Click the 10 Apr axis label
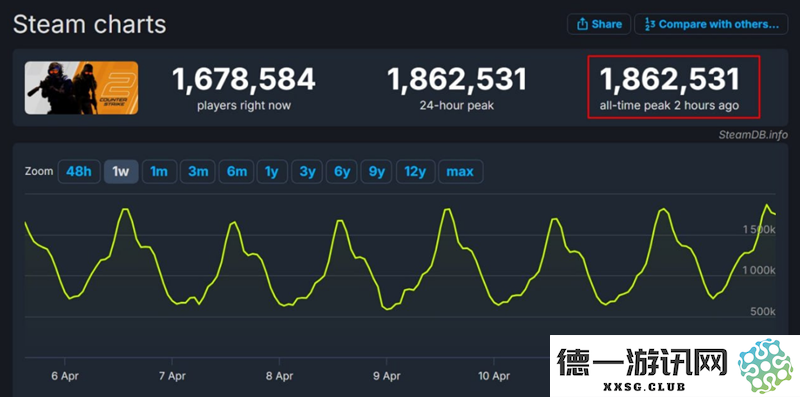The height and width of the screenshot is (397, 800). pos(493,377)
